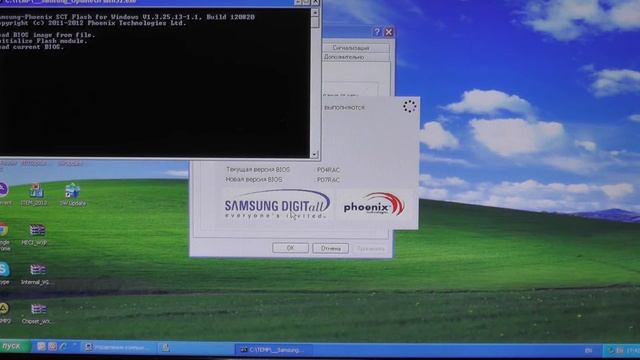Click the small taskbar button after Управление
The image size is (640, 360).
click(165, 347)
